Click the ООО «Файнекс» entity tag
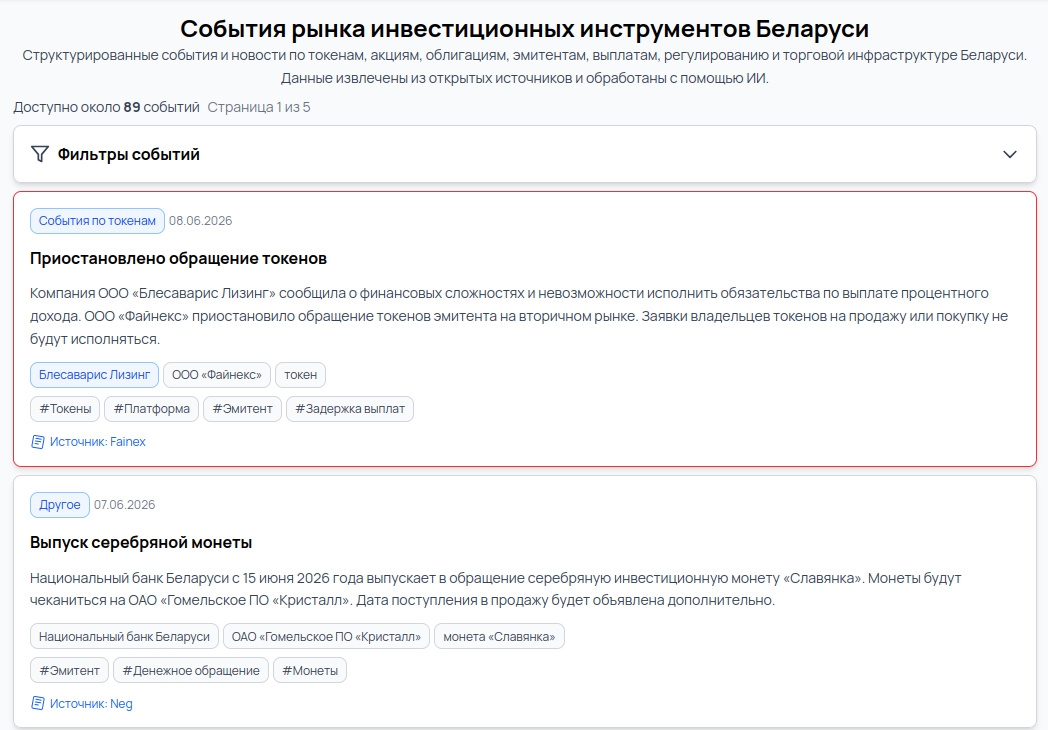Image resolution: width=1048 pixels, height=730 pixels. [x=217, y=375]
